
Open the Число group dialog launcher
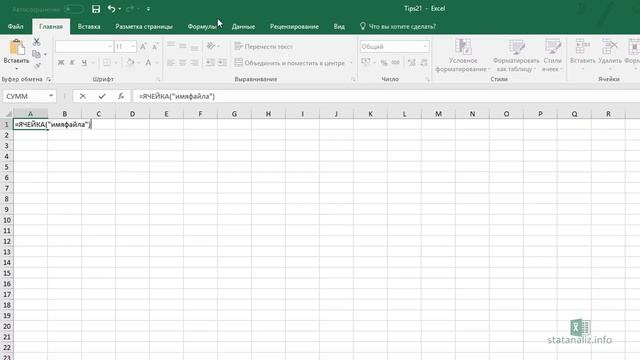pyautogui.click(x=427, y=79)
